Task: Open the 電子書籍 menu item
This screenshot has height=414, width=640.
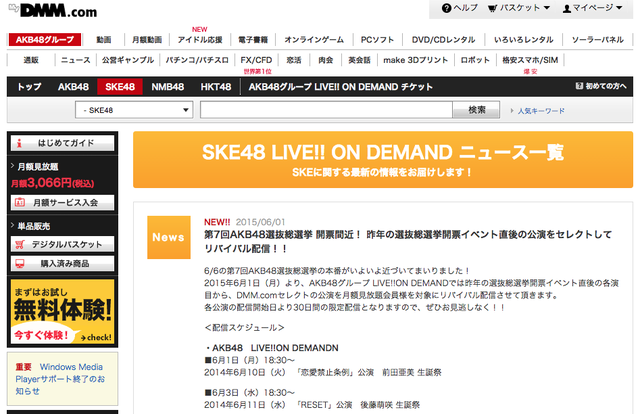Action: coord(253,40)
